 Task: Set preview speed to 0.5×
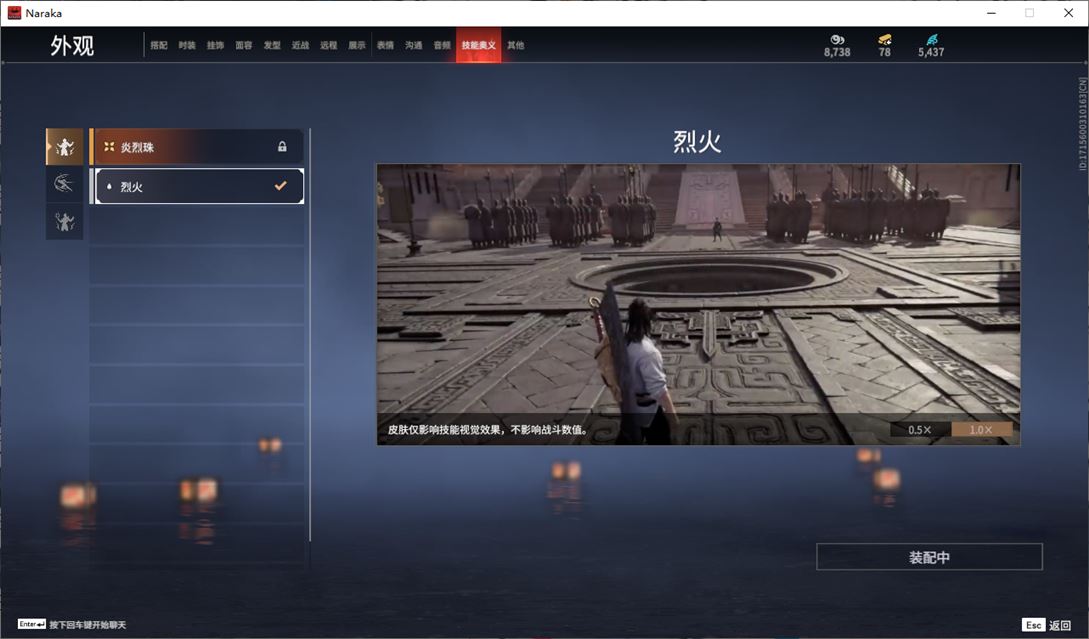920,430
